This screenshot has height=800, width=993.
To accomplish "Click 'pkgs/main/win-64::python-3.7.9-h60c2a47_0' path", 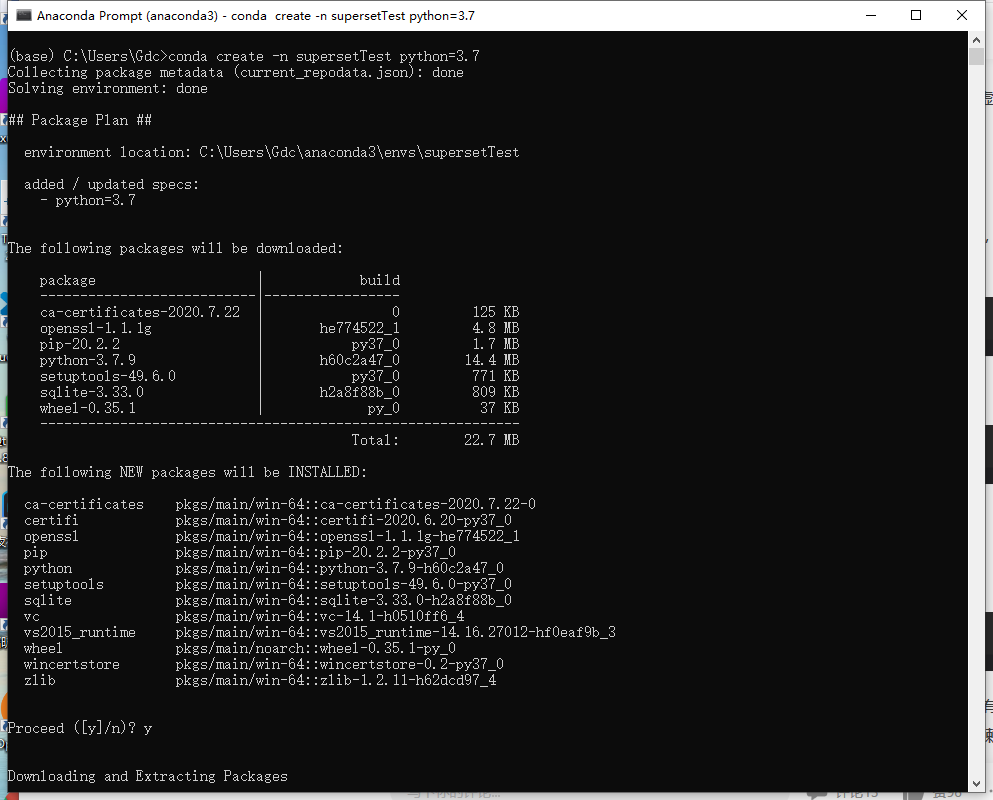I will (339, 569).
